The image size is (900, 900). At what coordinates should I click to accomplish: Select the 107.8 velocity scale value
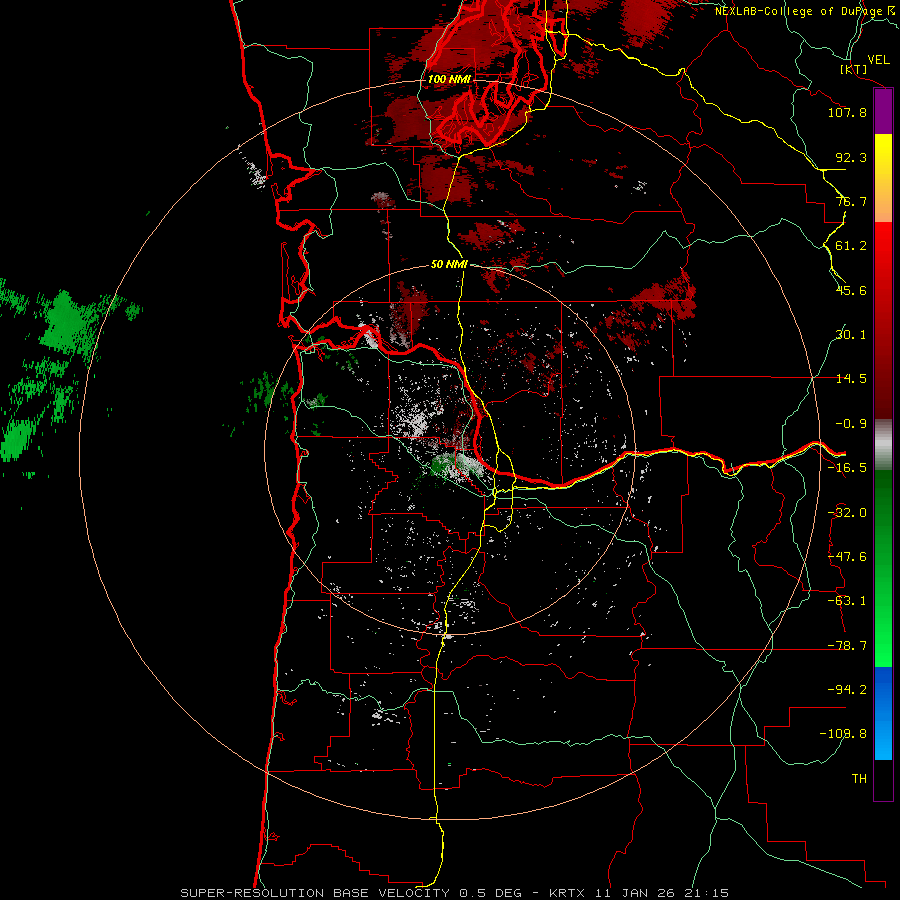[847, 112]
